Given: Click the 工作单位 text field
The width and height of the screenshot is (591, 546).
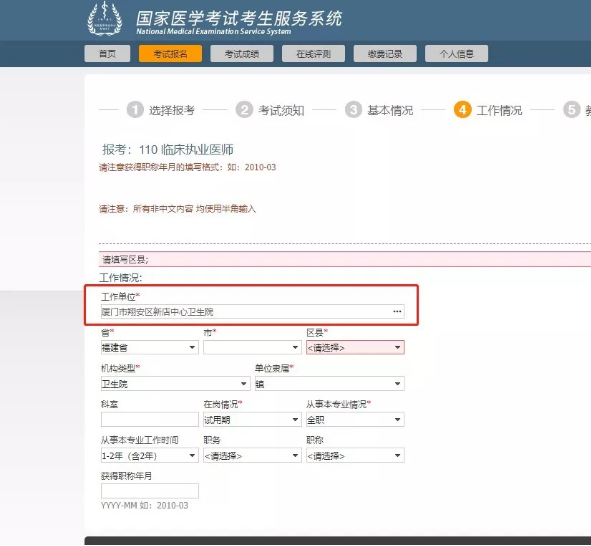Looking at the screenshot, I should (253, 312).
